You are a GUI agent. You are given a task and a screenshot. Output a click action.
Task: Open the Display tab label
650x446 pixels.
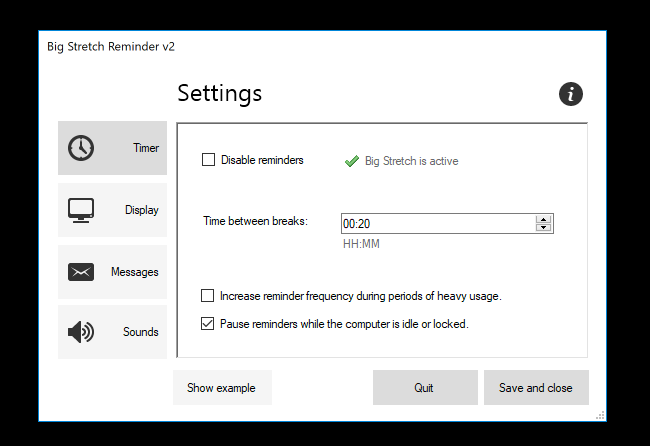pos(142,210)
